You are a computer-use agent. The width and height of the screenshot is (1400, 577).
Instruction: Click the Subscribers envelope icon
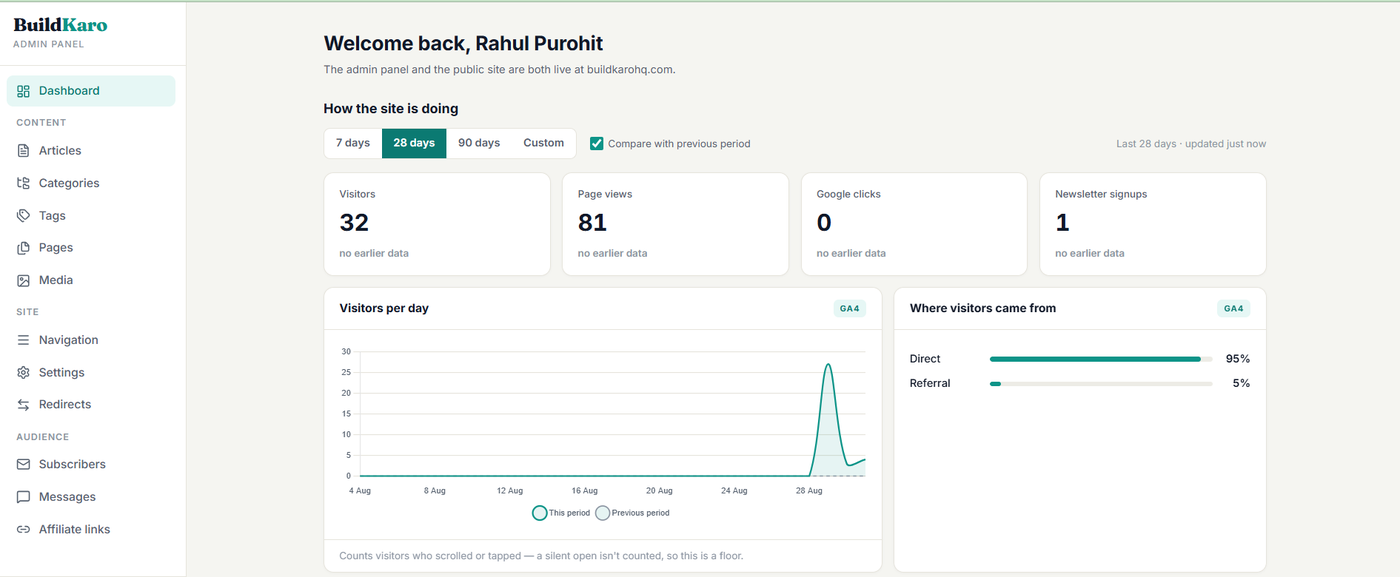[x=23, y=465]
